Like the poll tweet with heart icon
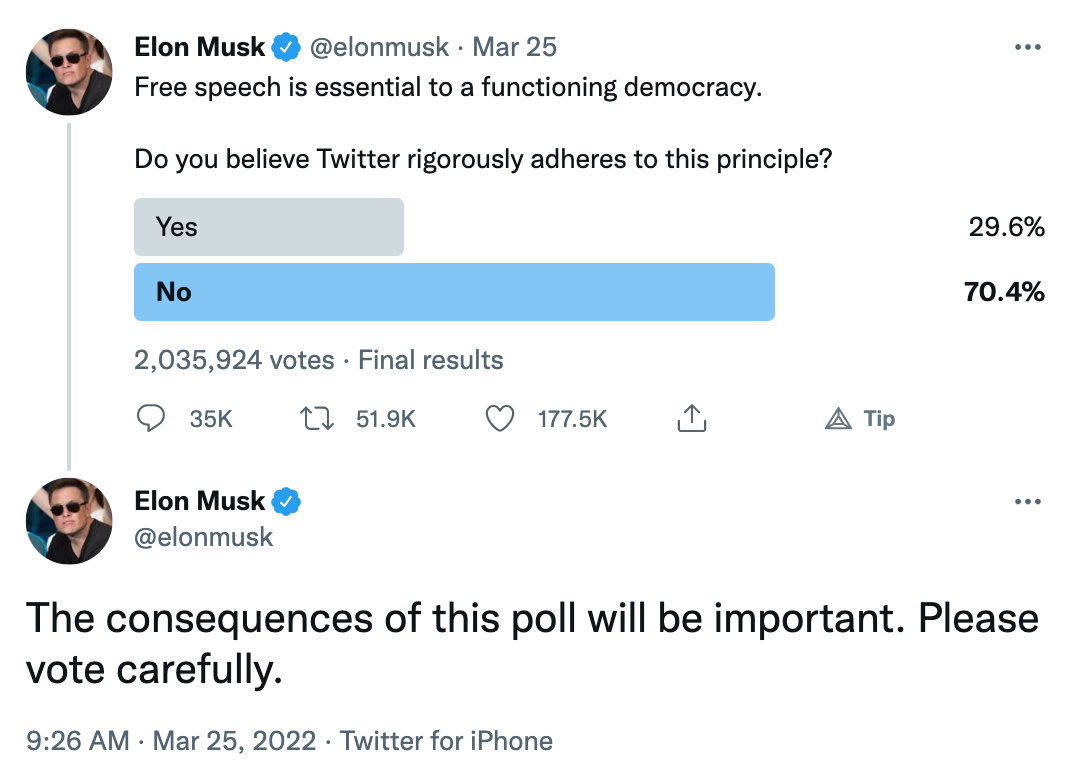Image resolution: width=1070 pixels, height=778 pixels. [499, 418]
